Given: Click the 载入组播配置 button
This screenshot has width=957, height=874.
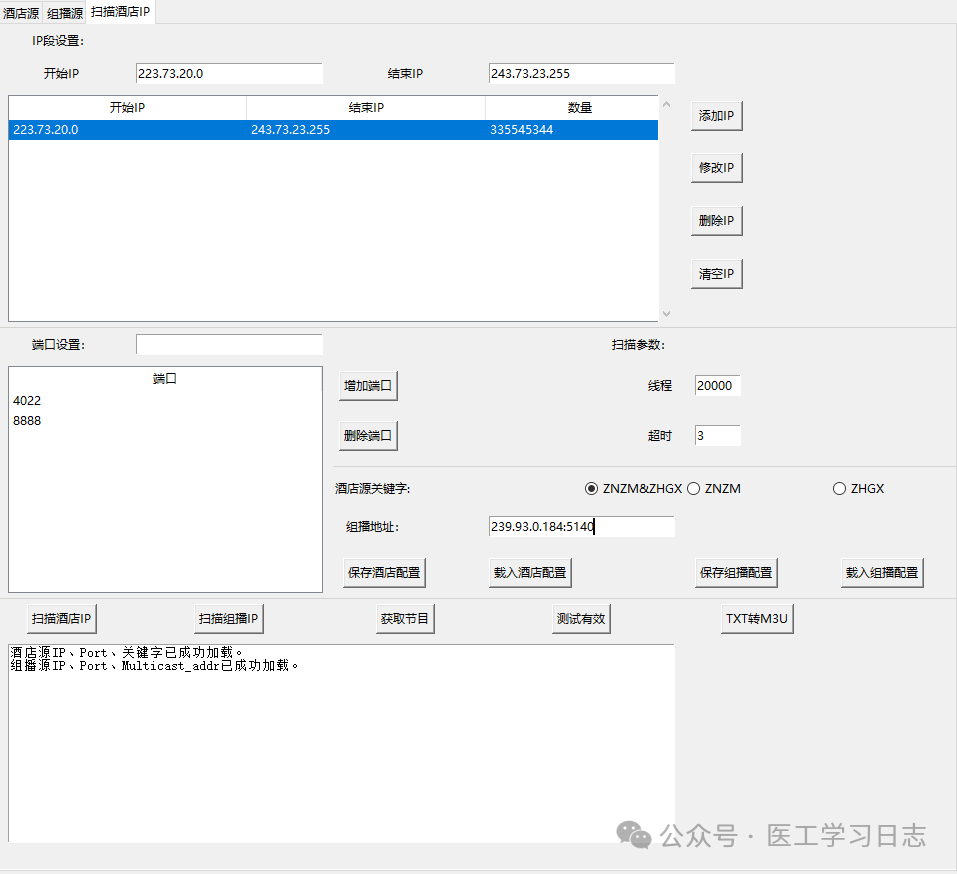Looking at the screenshot, I should 882,572.
